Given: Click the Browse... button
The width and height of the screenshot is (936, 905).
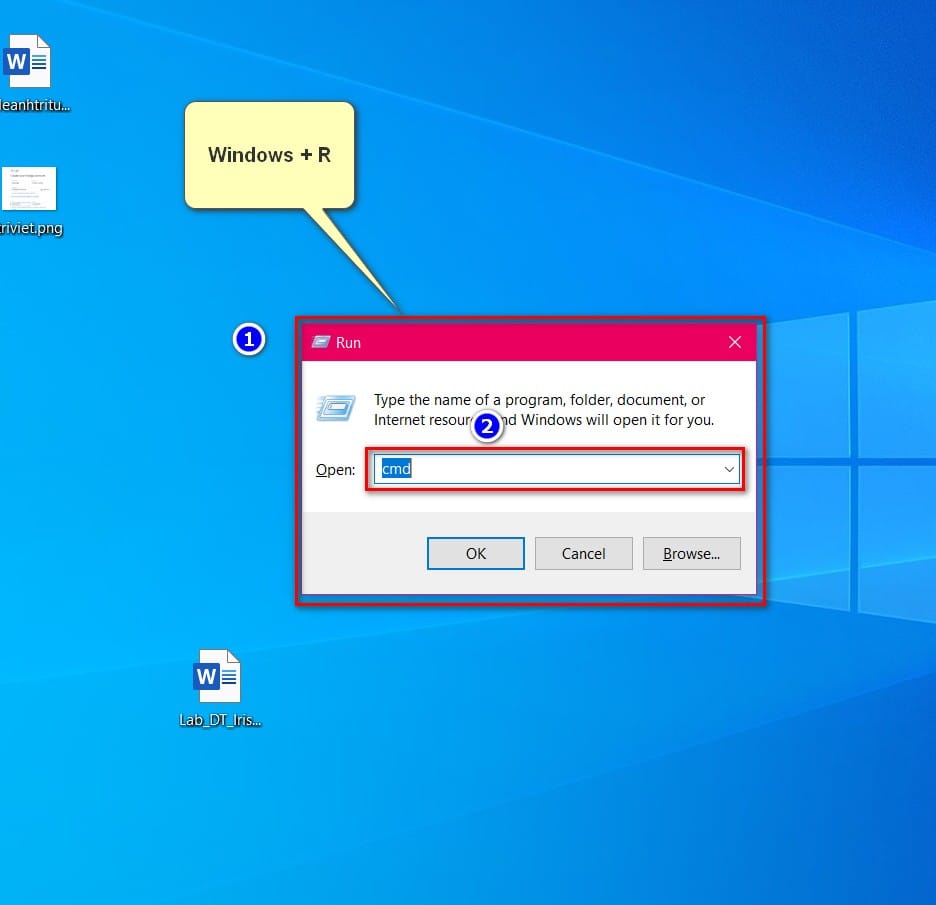Looking at the screenshot, I should (691, 553).
